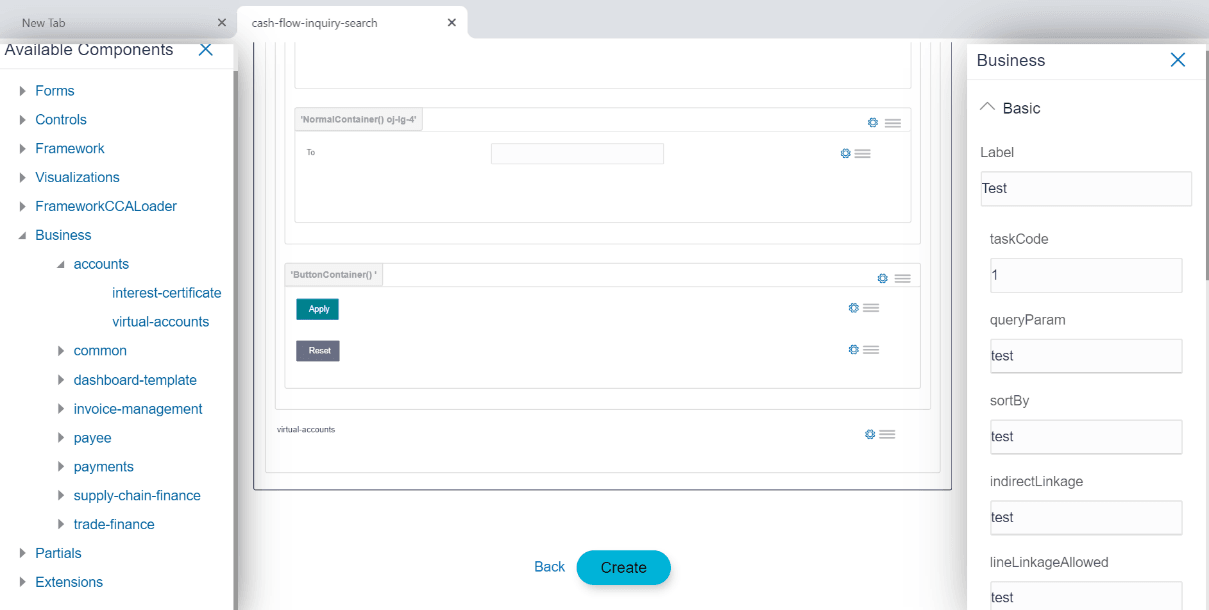Expand the trade-finance node

pos(61,525)
